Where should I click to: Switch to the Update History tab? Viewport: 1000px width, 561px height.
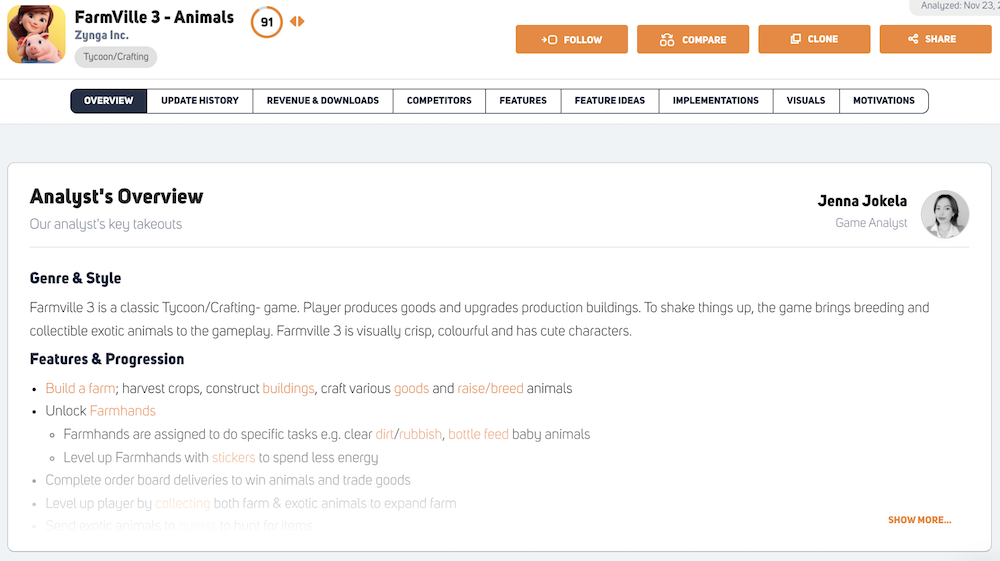pyautogui.click(x=200, y=101)
